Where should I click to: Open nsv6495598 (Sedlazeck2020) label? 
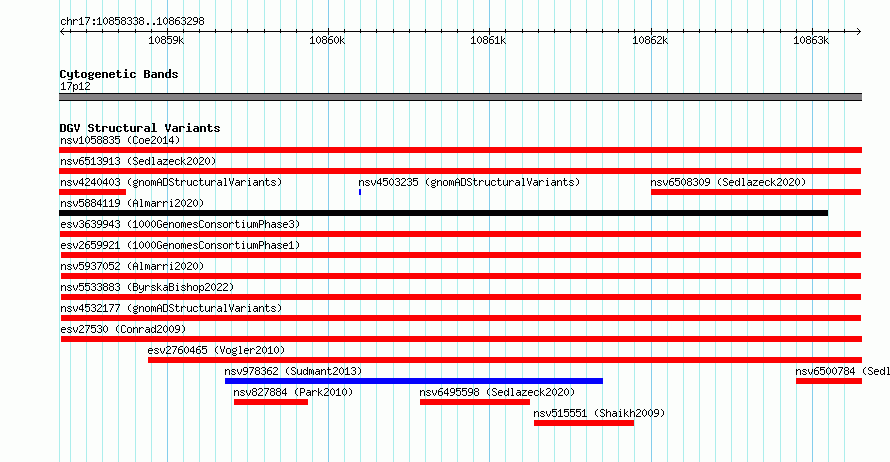pyautogui.click(x=497, y=392)
